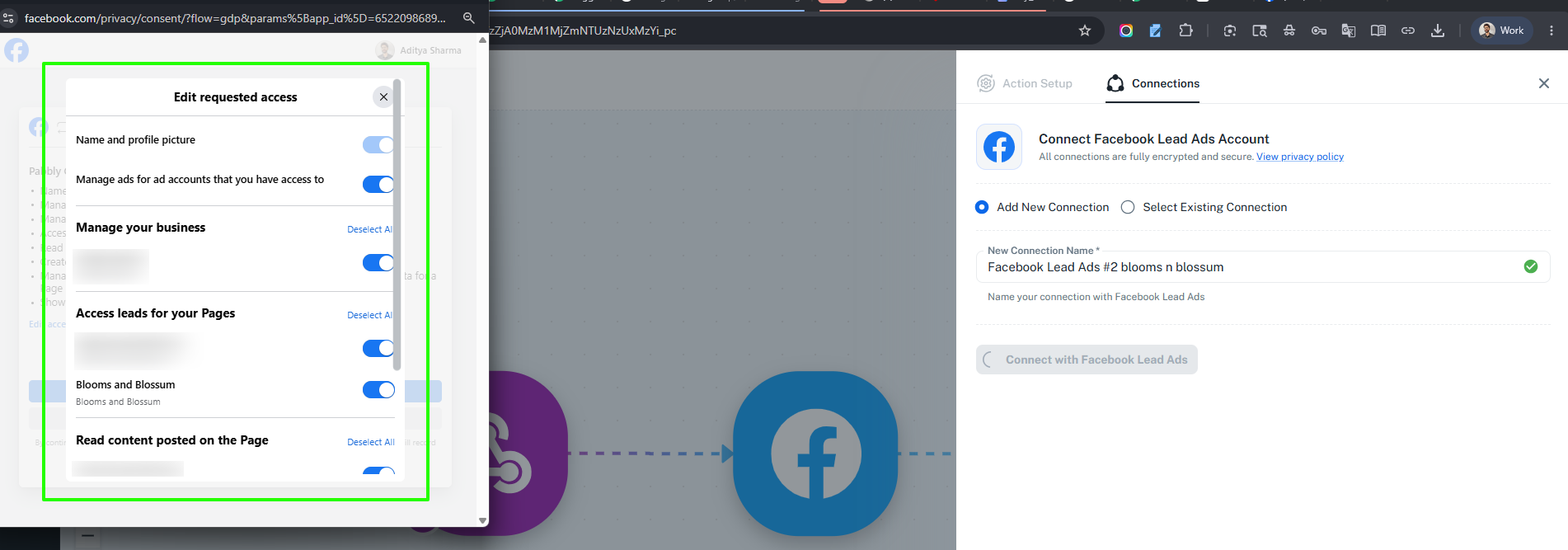Open the colorful ring extension icon

[x=1126, y=31]
